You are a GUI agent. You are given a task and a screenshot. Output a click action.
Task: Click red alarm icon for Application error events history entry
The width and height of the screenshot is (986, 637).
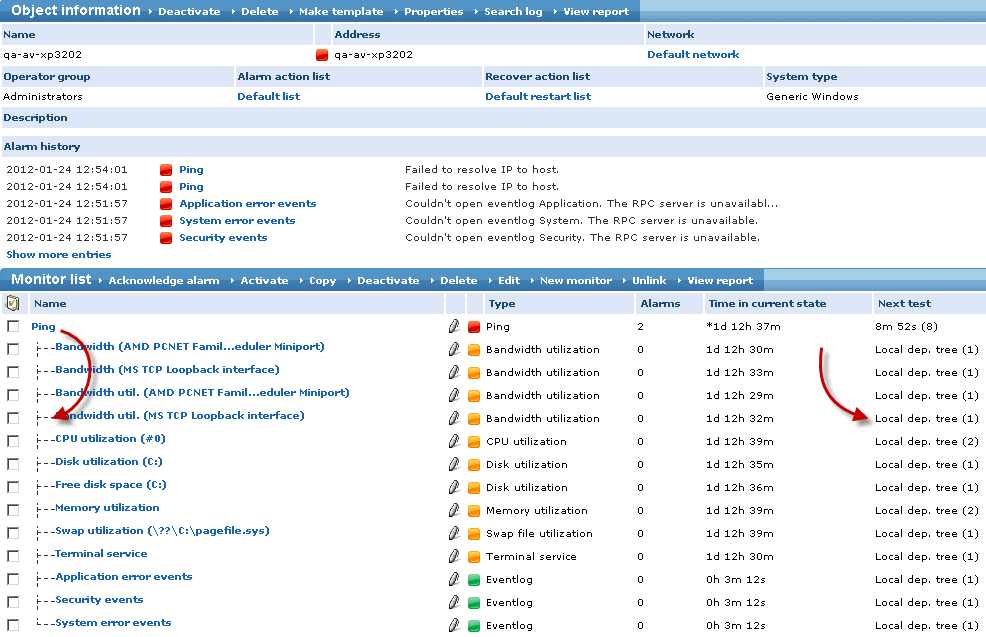click(166, 204)
